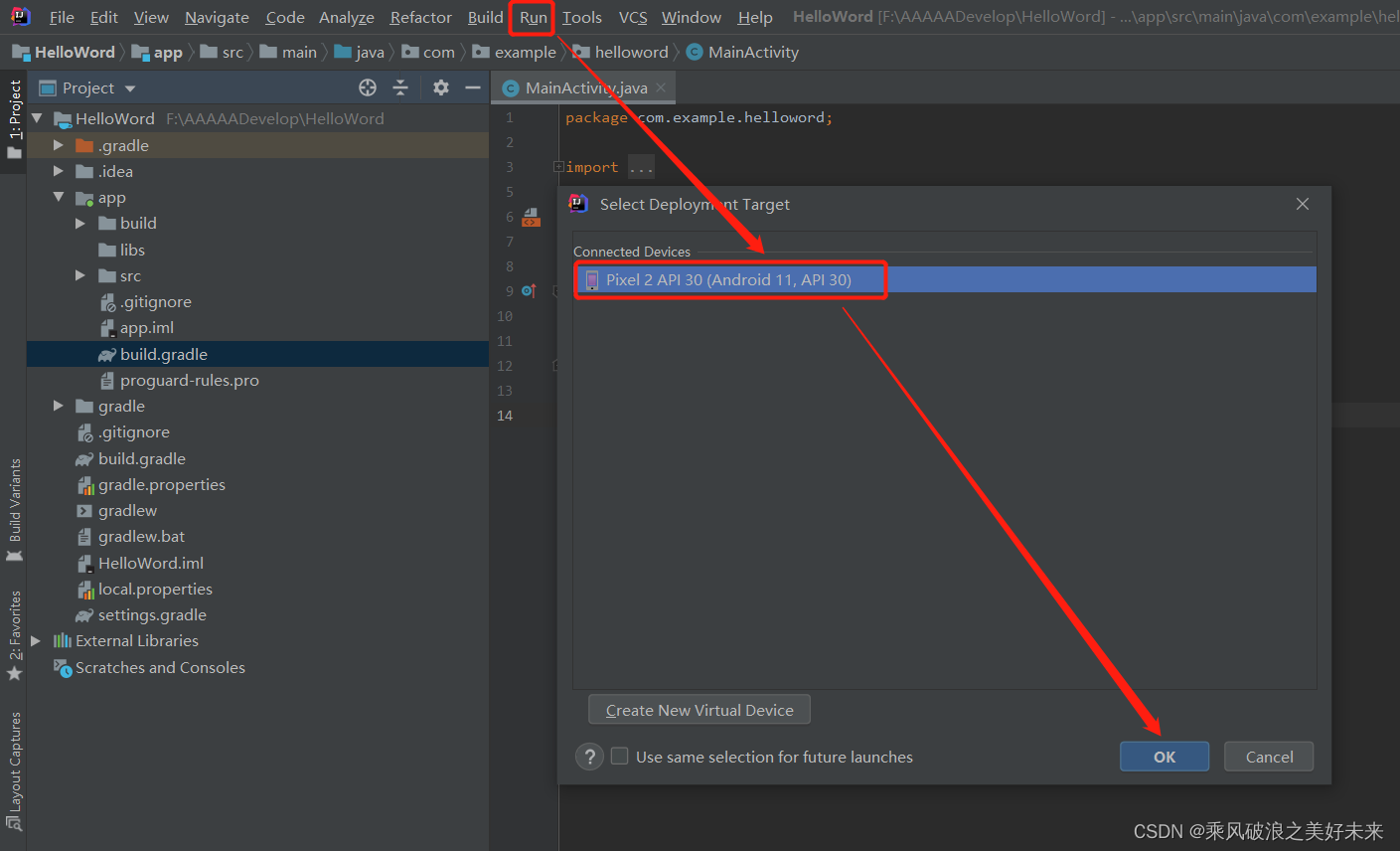This screenshot has height=851, width=1400.
Task: Open Project panel settings gear
Action: [441, 87]
